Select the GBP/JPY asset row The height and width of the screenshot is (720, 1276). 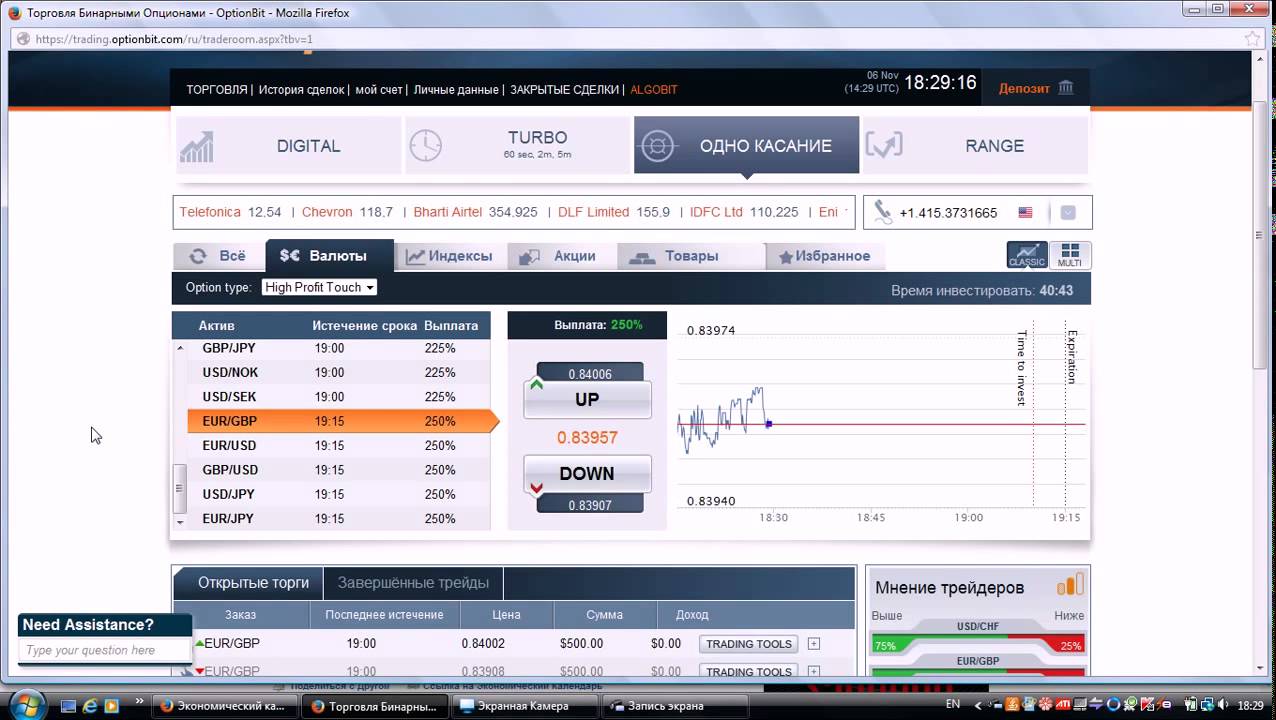pos(338,348)
